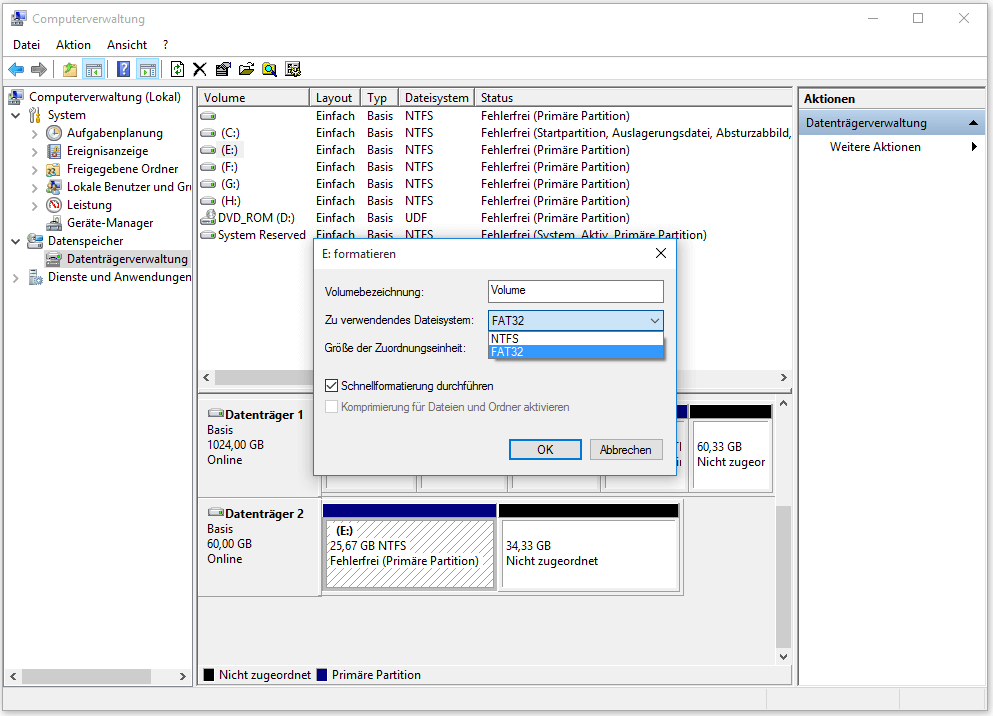Collapse the System tree node
This screenshot has height=716, width=993.
point(16,115)
